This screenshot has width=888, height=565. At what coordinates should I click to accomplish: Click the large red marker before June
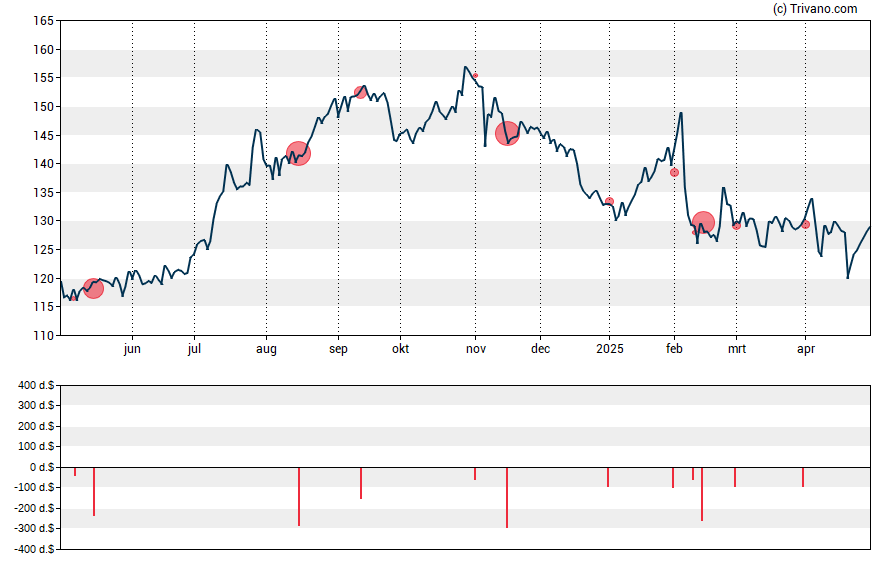coord(93,289)
